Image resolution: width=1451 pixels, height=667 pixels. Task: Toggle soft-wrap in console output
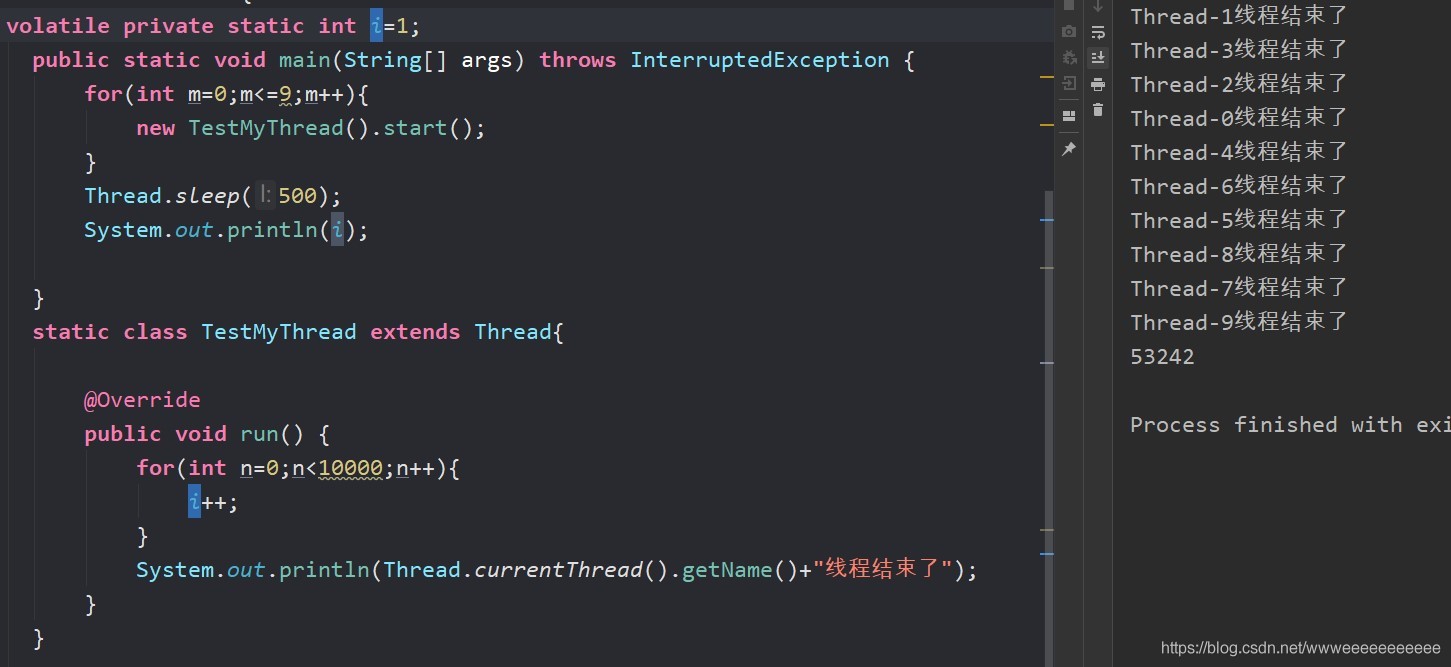coord(1098,31)
